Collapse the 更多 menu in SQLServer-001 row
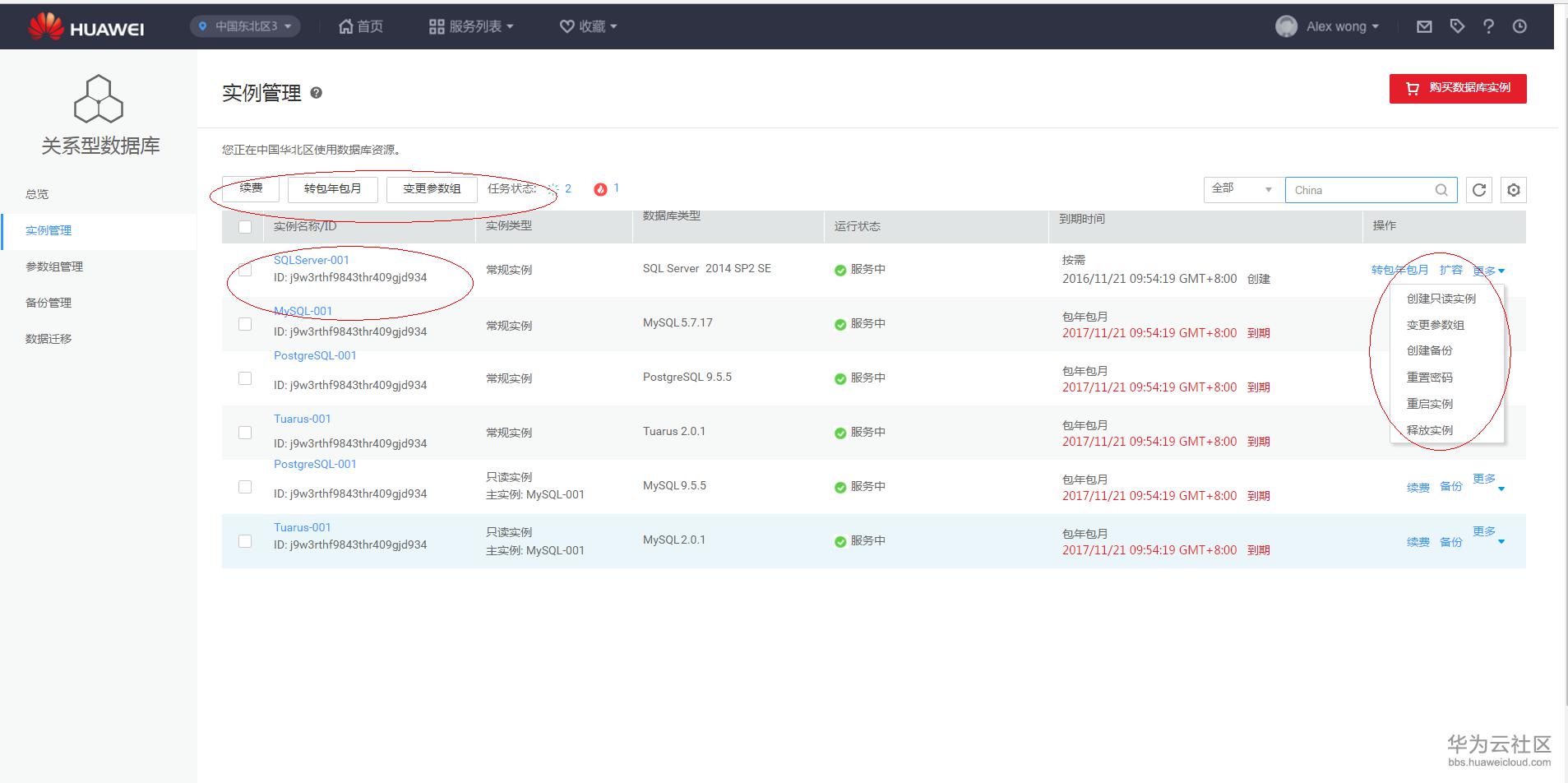 click(x=1489, y=271)
